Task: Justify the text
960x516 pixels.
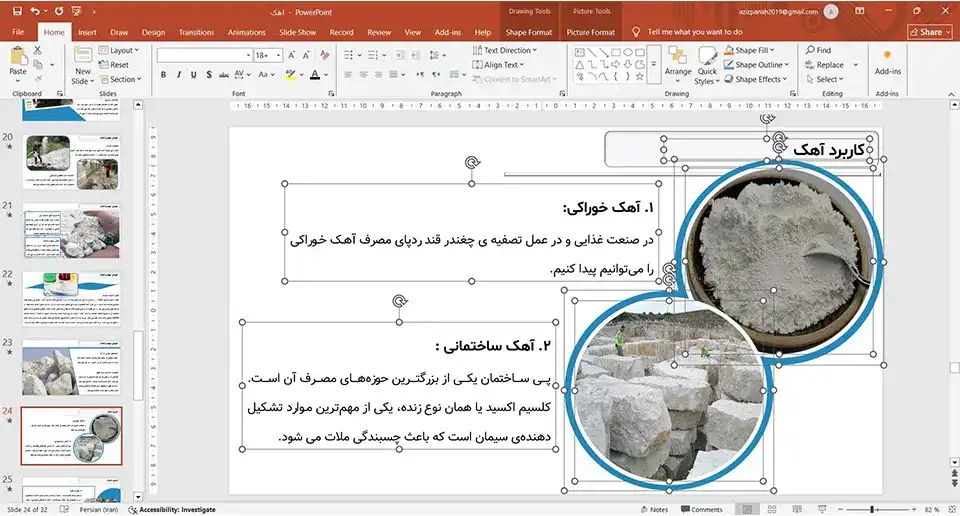Action: (394, 75)
